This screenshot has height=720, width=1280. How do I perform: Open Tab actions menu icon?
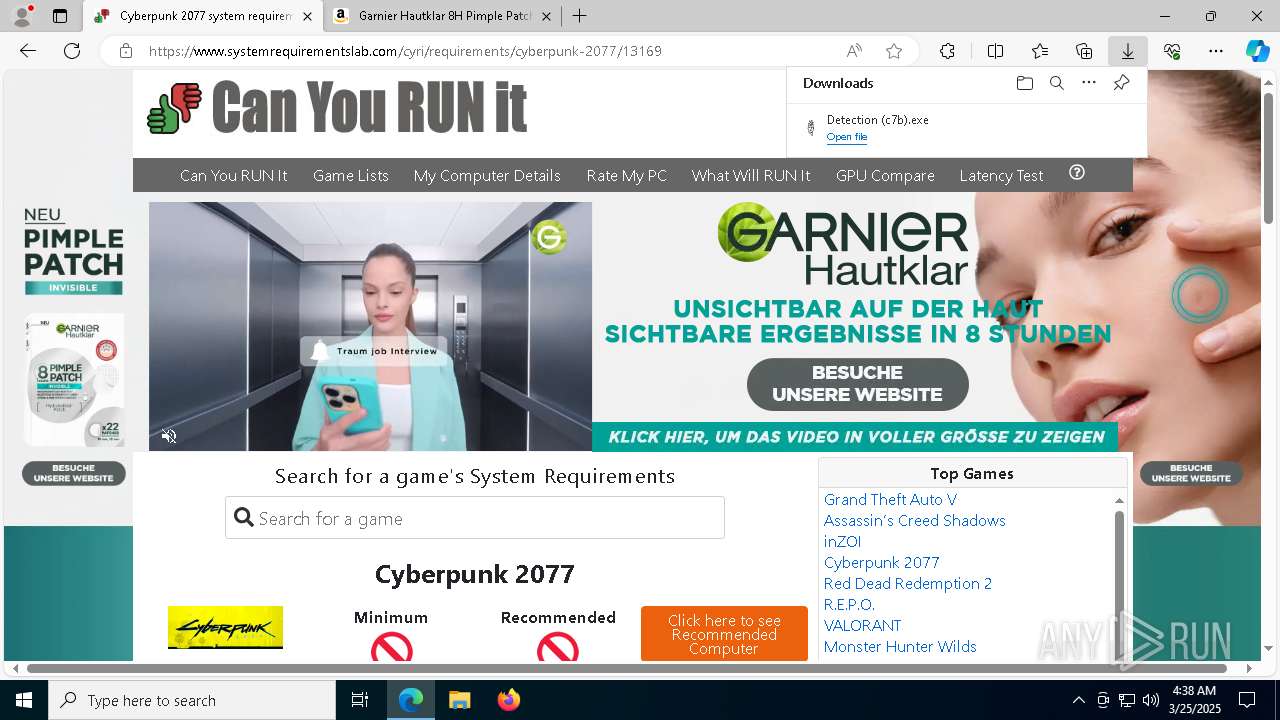60,16
